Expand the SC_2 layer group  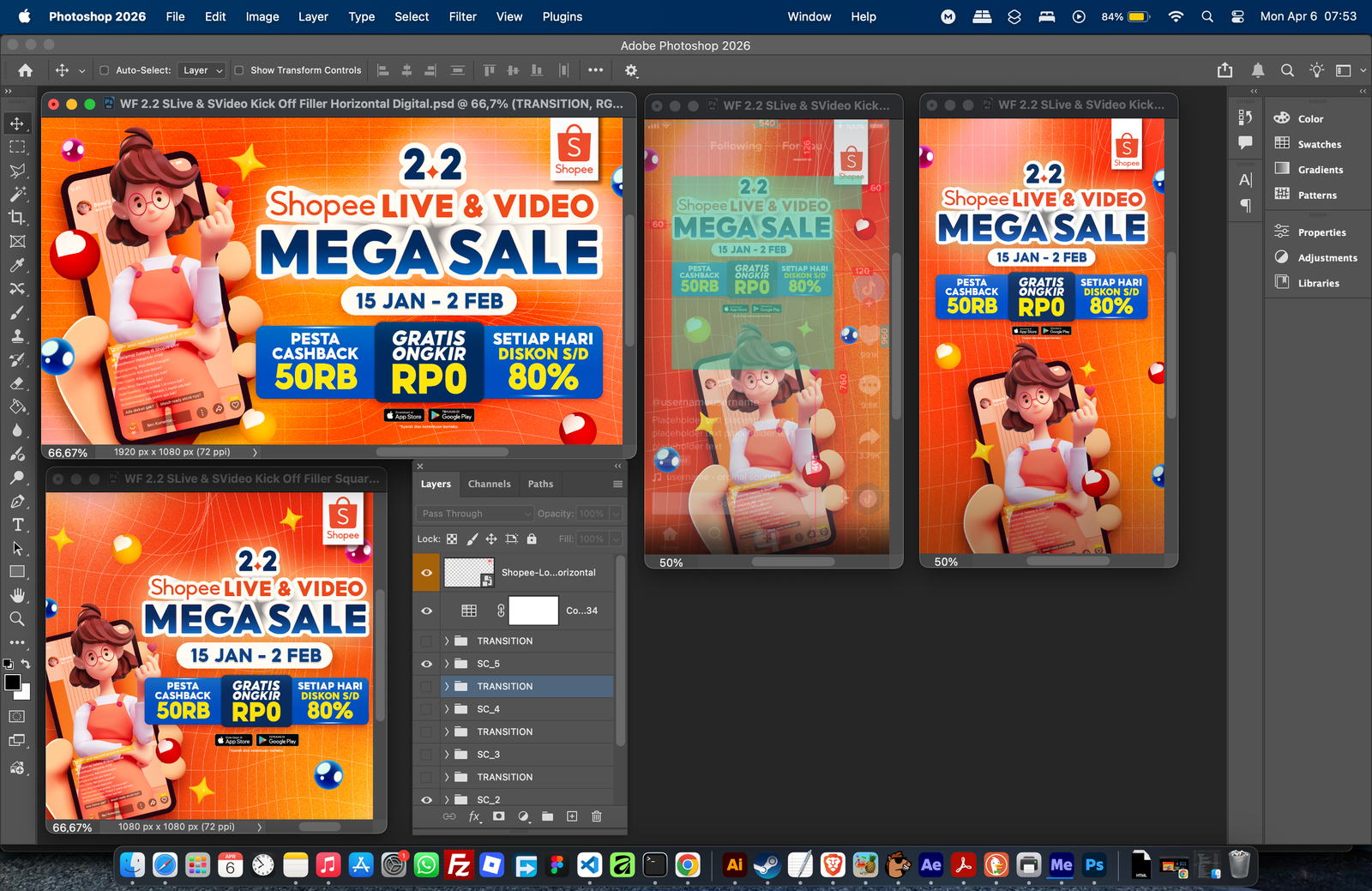coord(447,800)
